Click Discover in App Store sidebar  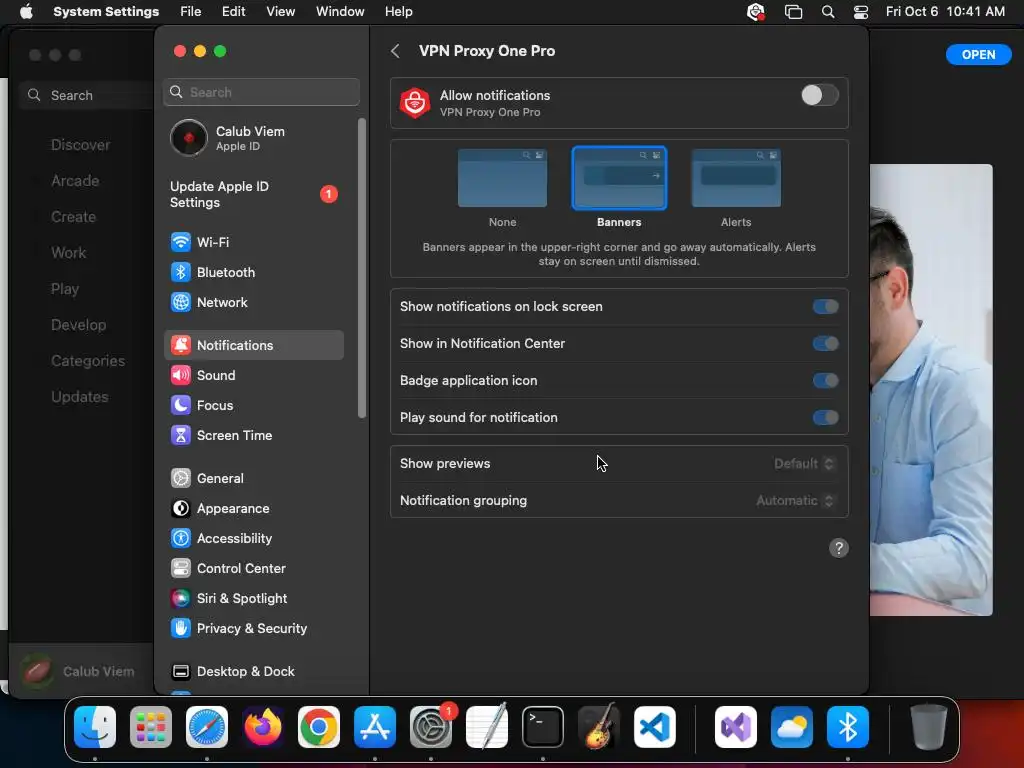pos(80,145)
